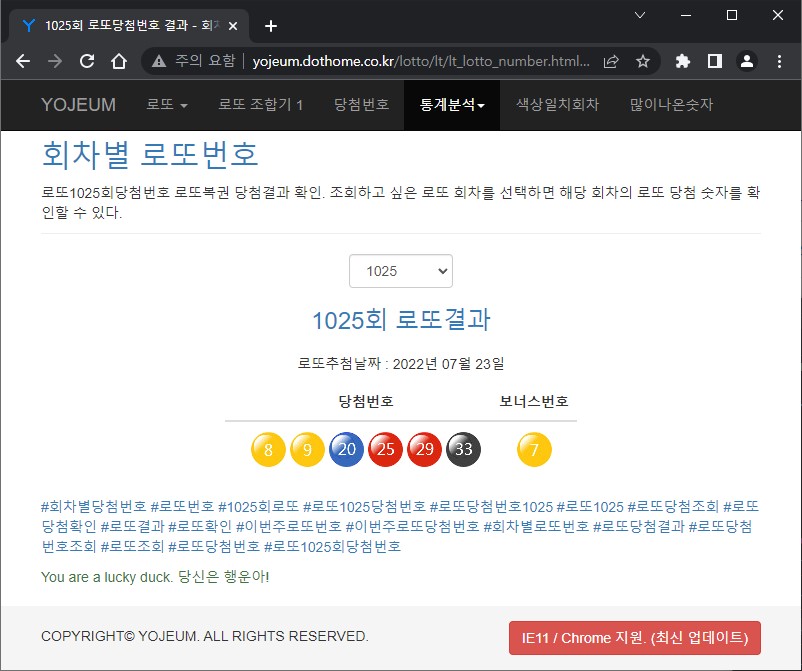Open the 색상일치회차 menu item
This screenshot has height=671, width=802.
point(557,105)
